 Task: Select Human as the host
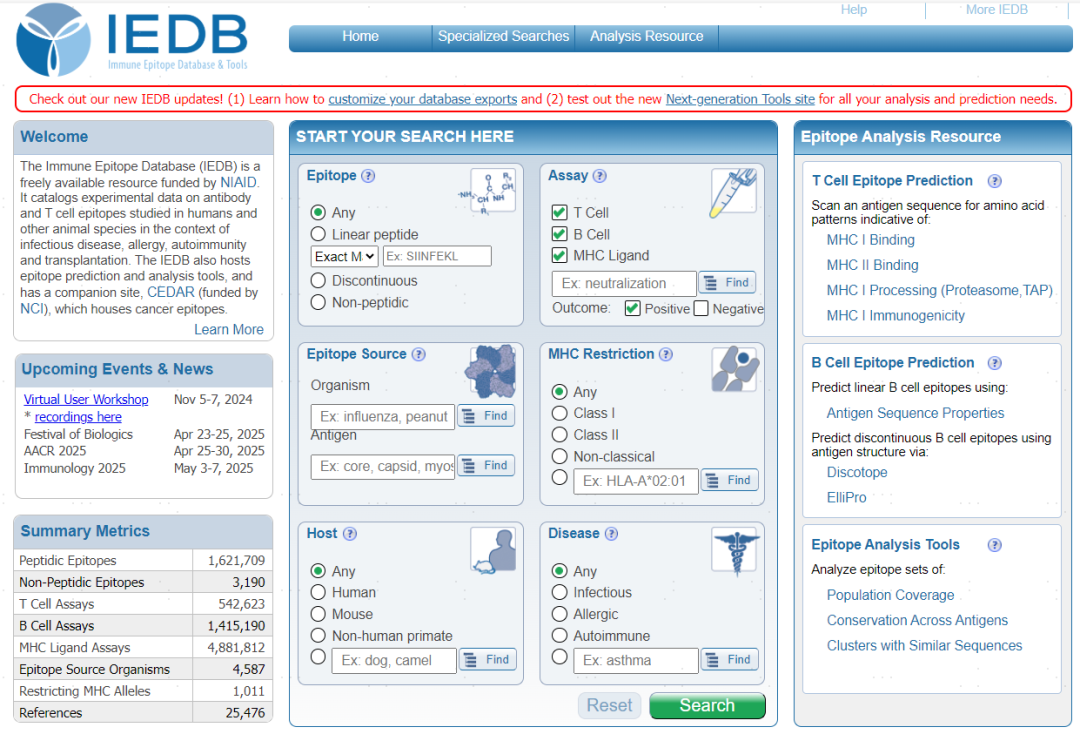click(318, 592)
